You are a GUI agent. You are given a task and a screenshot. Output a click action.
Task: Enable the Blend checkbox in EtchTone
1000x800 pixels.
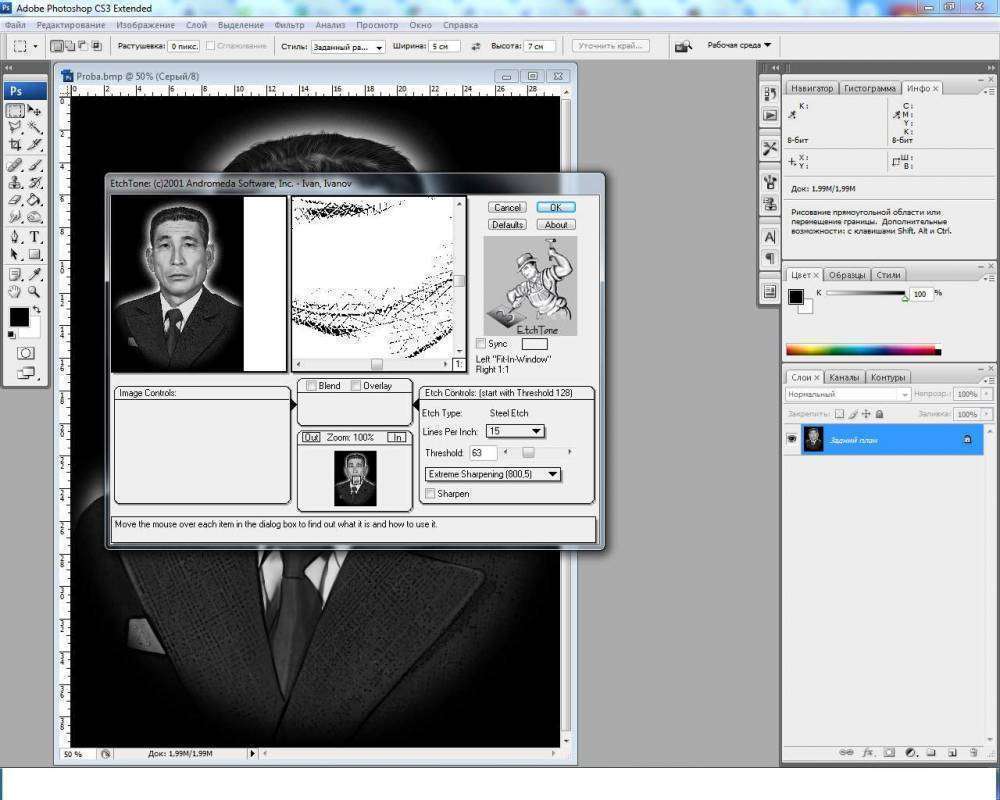[312, 386]
